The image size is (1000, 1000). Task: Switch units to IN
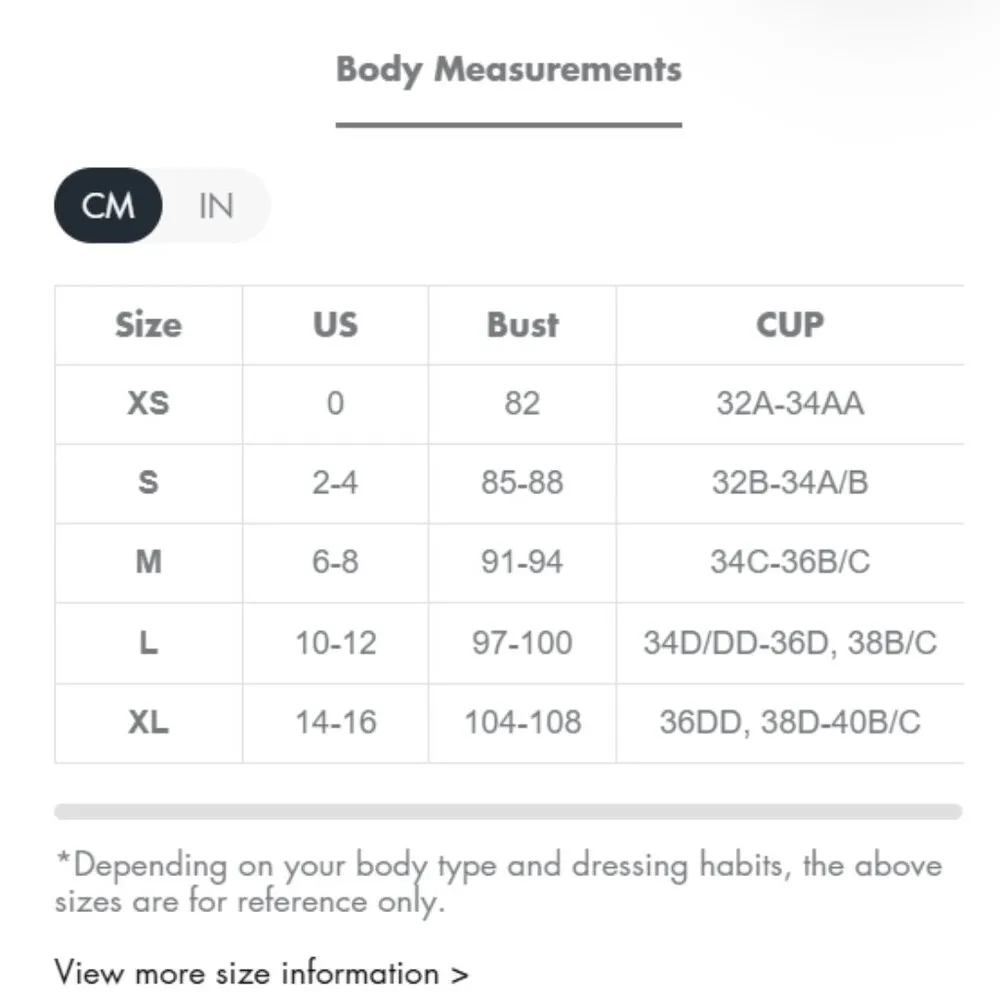(x=216, y=206)
